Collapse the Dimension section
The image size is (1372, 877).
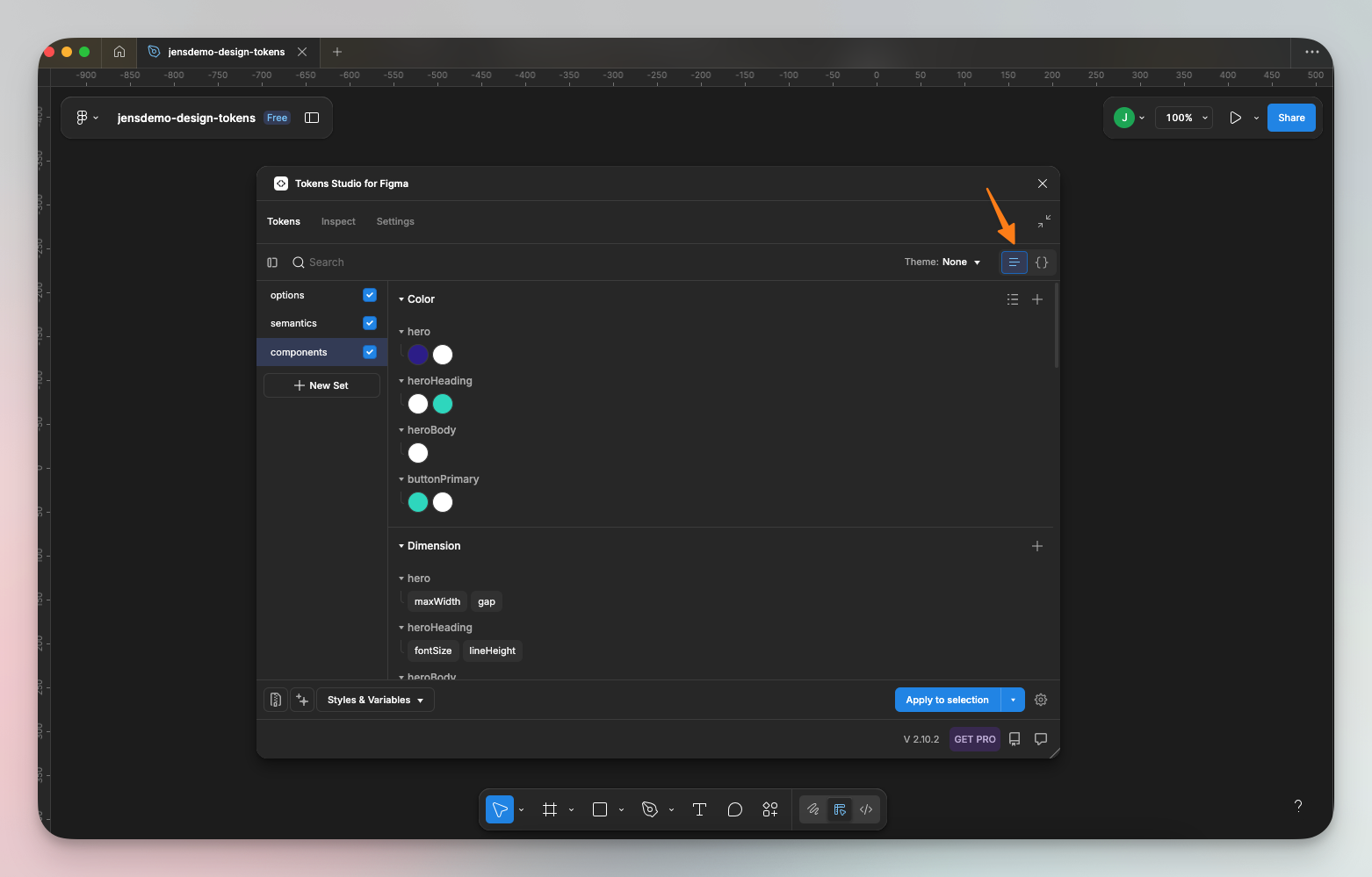[401, 546]
